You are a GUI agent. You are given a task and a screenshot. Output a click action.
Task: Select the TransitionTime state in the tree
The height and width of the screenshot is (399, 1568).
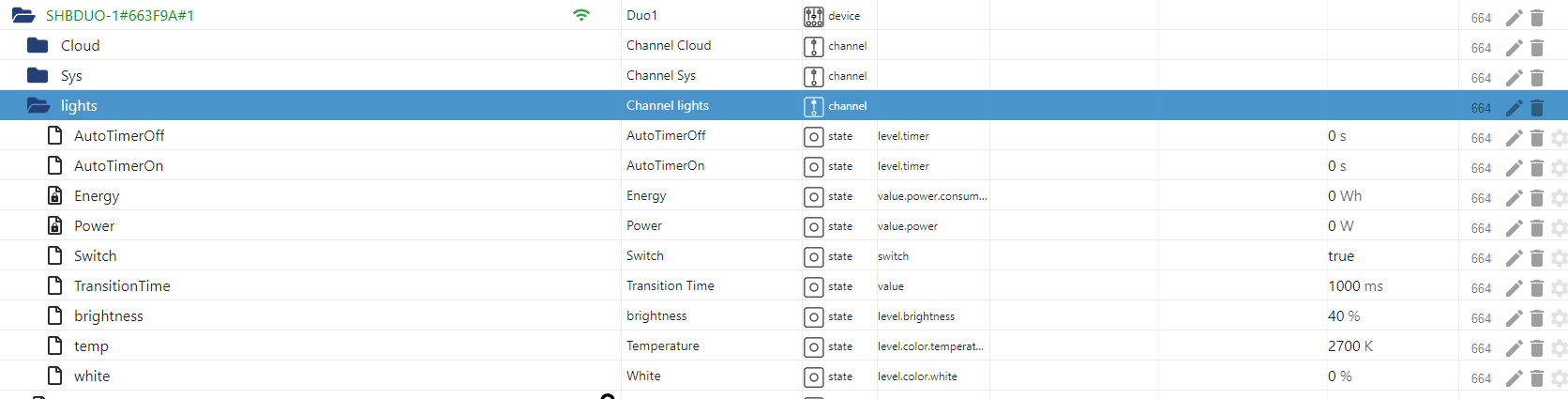pos(122,286)
